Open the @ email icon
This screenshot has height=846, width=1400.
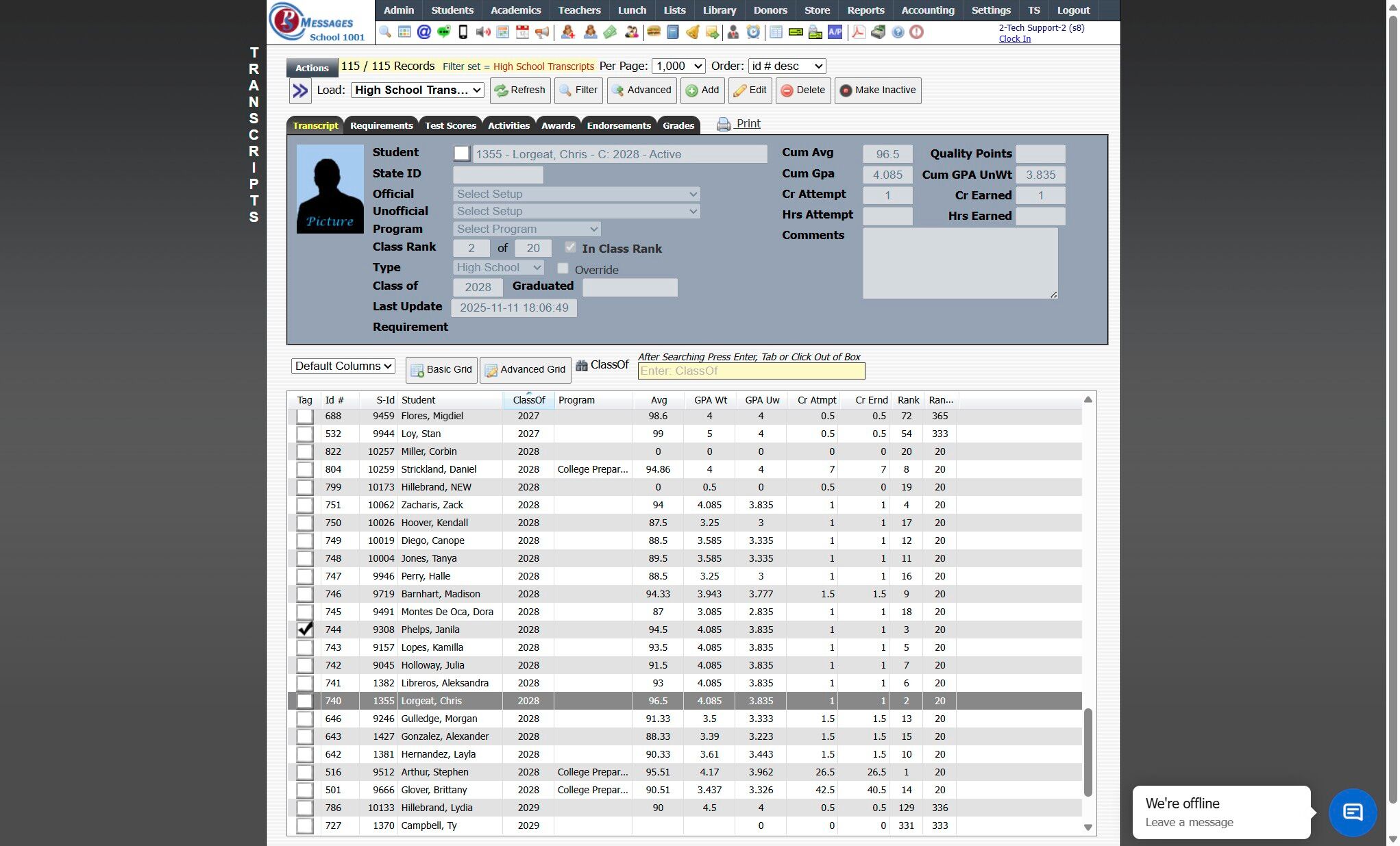423,32
